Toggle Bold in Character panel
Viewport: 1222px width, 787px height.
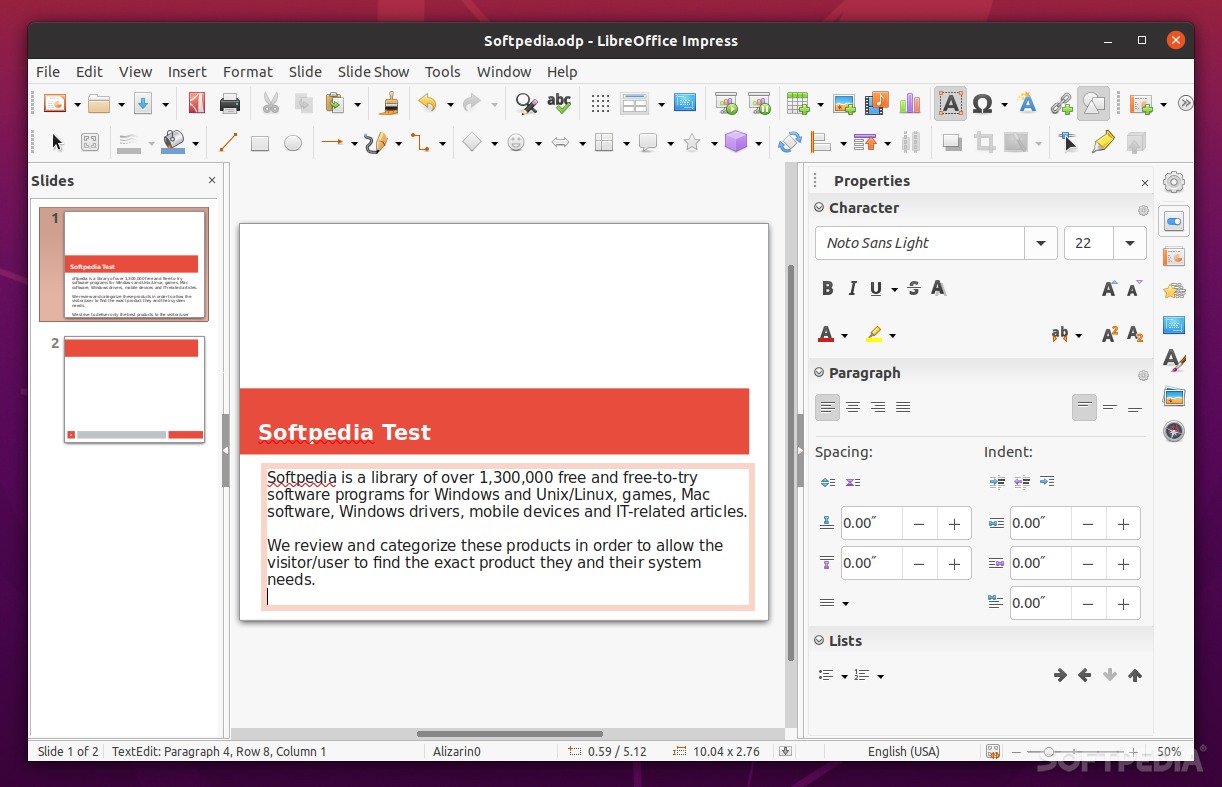coord(827,288)
